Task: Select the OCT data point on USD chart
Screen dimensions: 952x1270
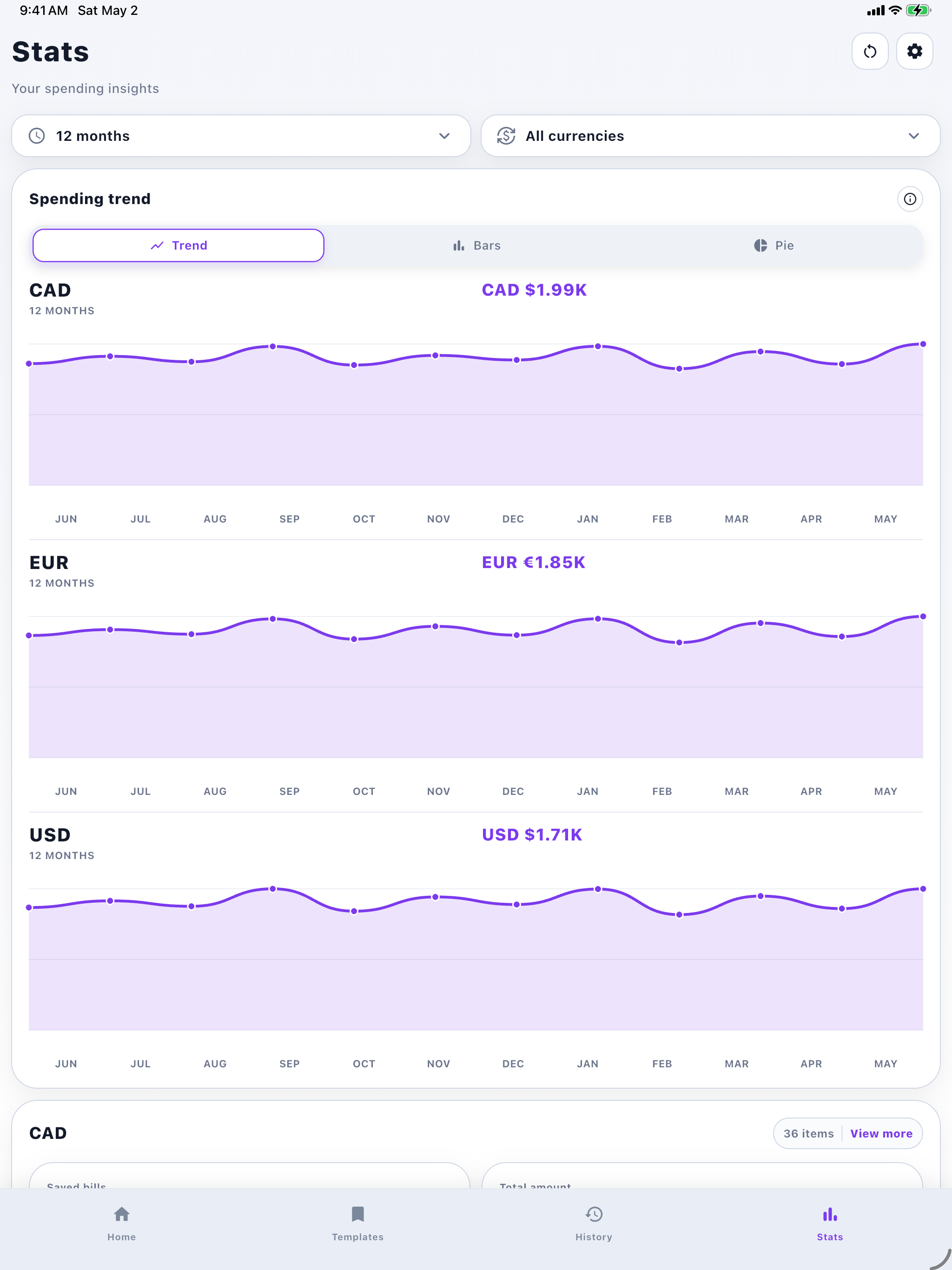Action: pos(354,911)
